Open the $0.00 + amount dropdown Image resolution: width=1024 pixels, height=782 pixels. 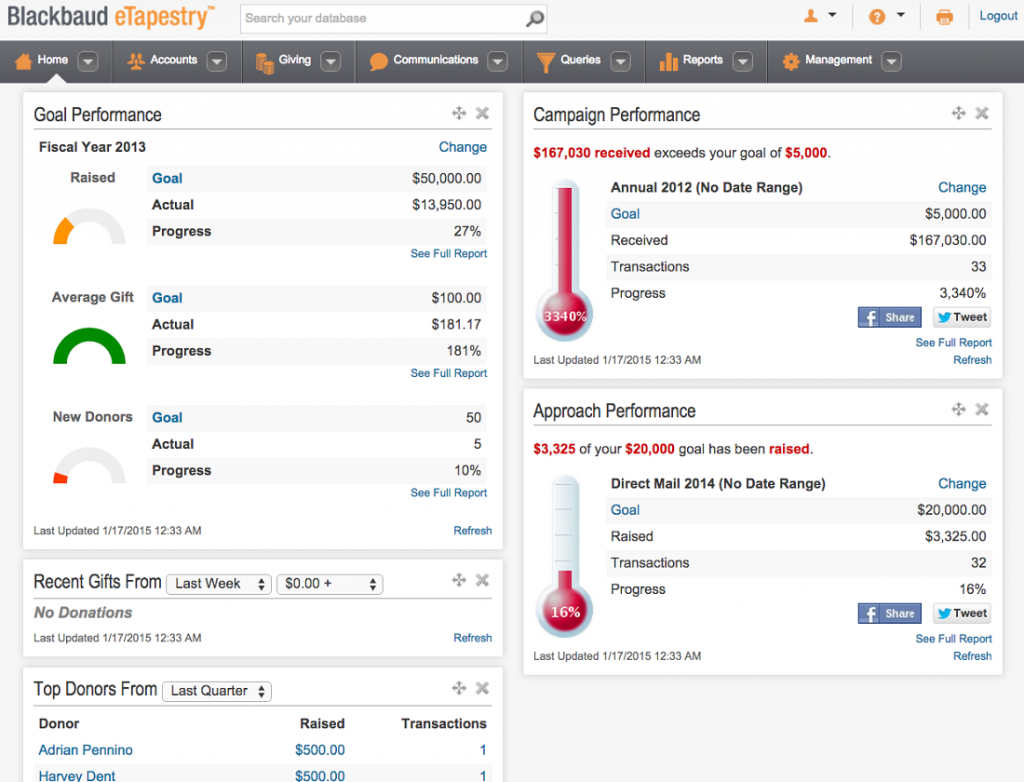point(330,583)
